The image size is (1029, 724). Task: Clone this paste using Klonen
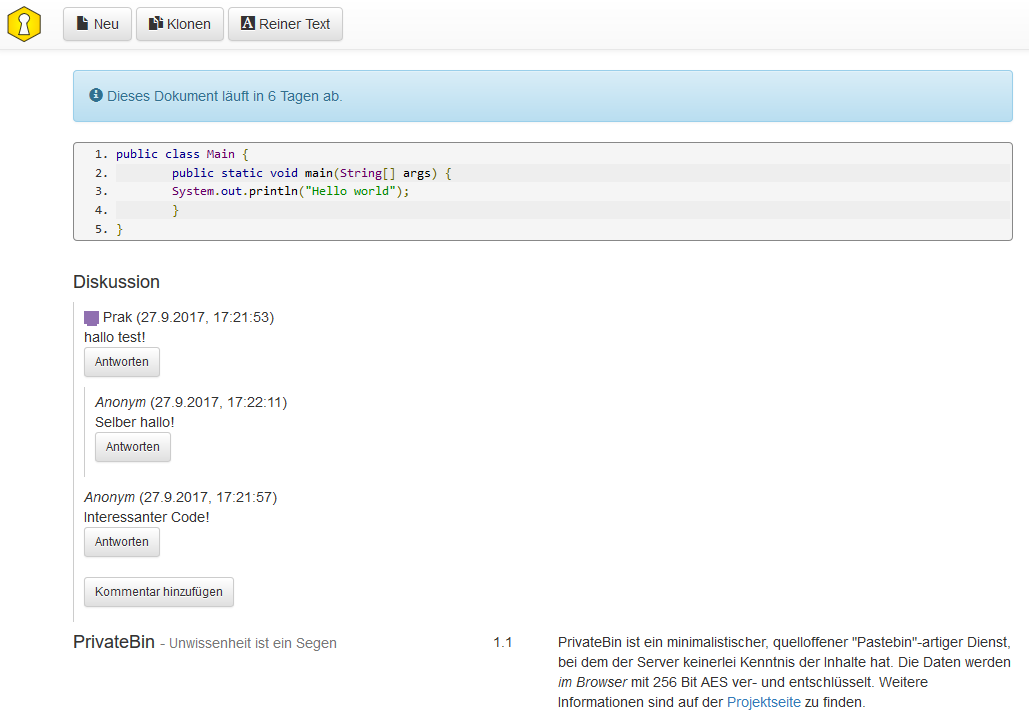coord(180,24)
